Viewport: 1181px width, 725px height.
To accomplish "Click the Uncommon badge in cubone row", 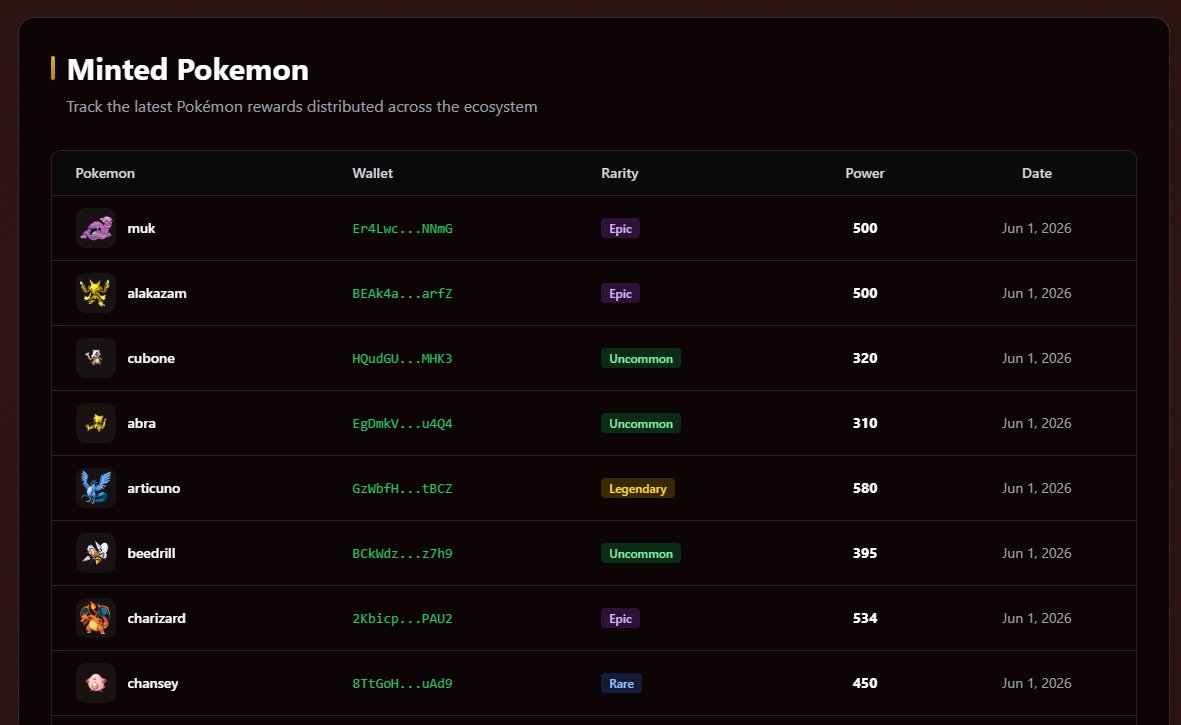I will 641,358.
